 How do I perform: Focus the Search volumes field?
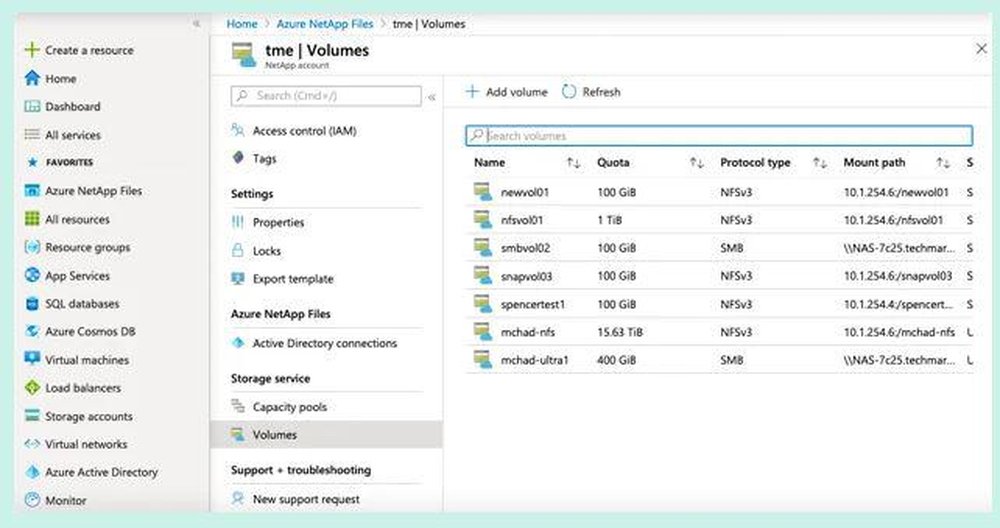(x=719, y=135)
